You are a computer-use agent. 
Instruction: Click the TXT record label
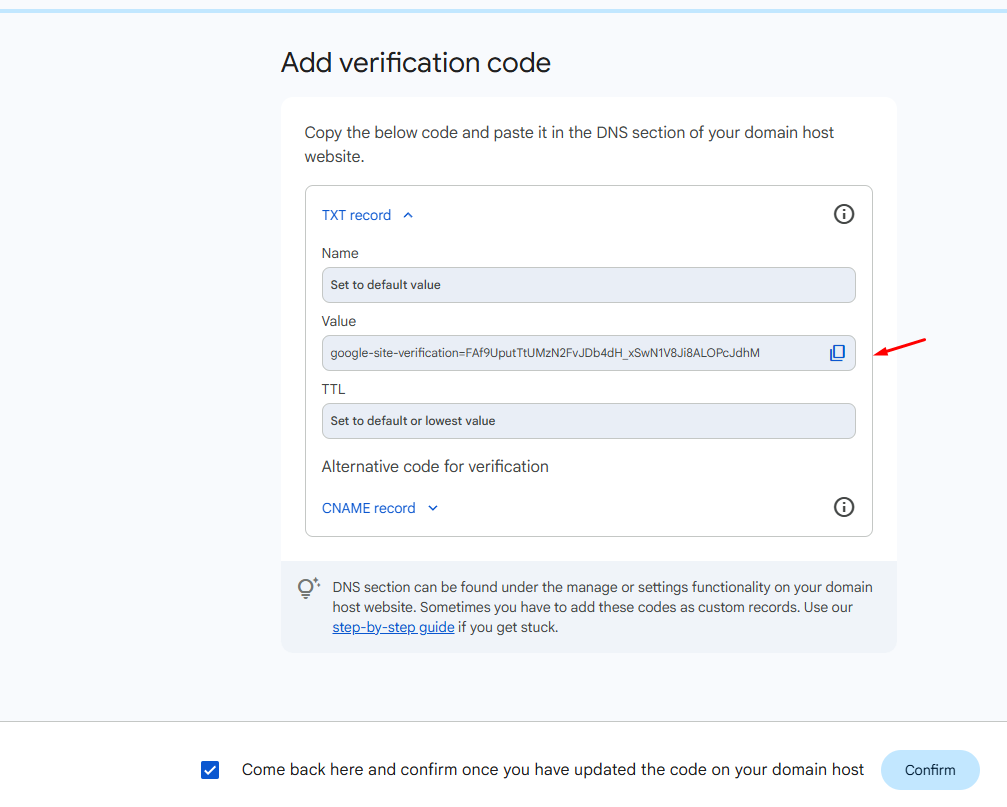(x=356, y=215)
